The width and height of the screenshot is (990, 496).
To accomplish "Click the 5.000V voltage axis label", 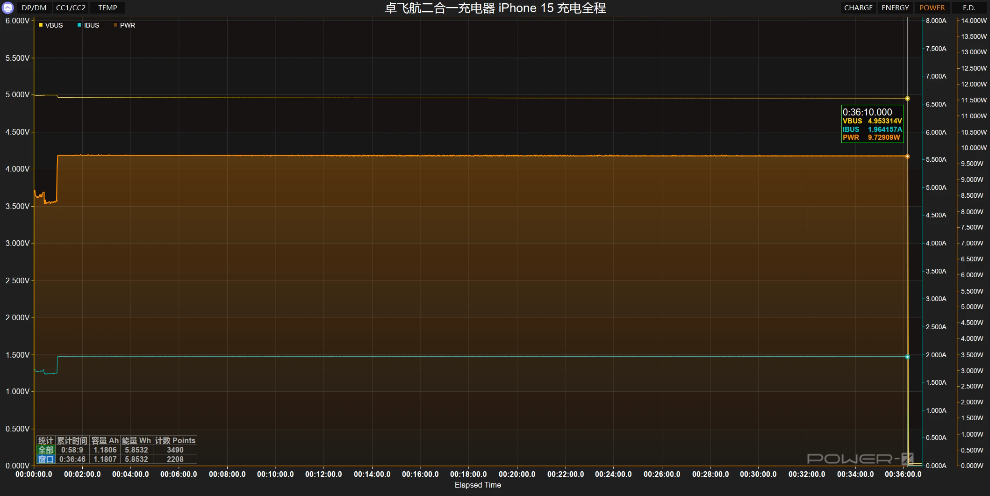I will pyautogui.click(x=17, y=95).
